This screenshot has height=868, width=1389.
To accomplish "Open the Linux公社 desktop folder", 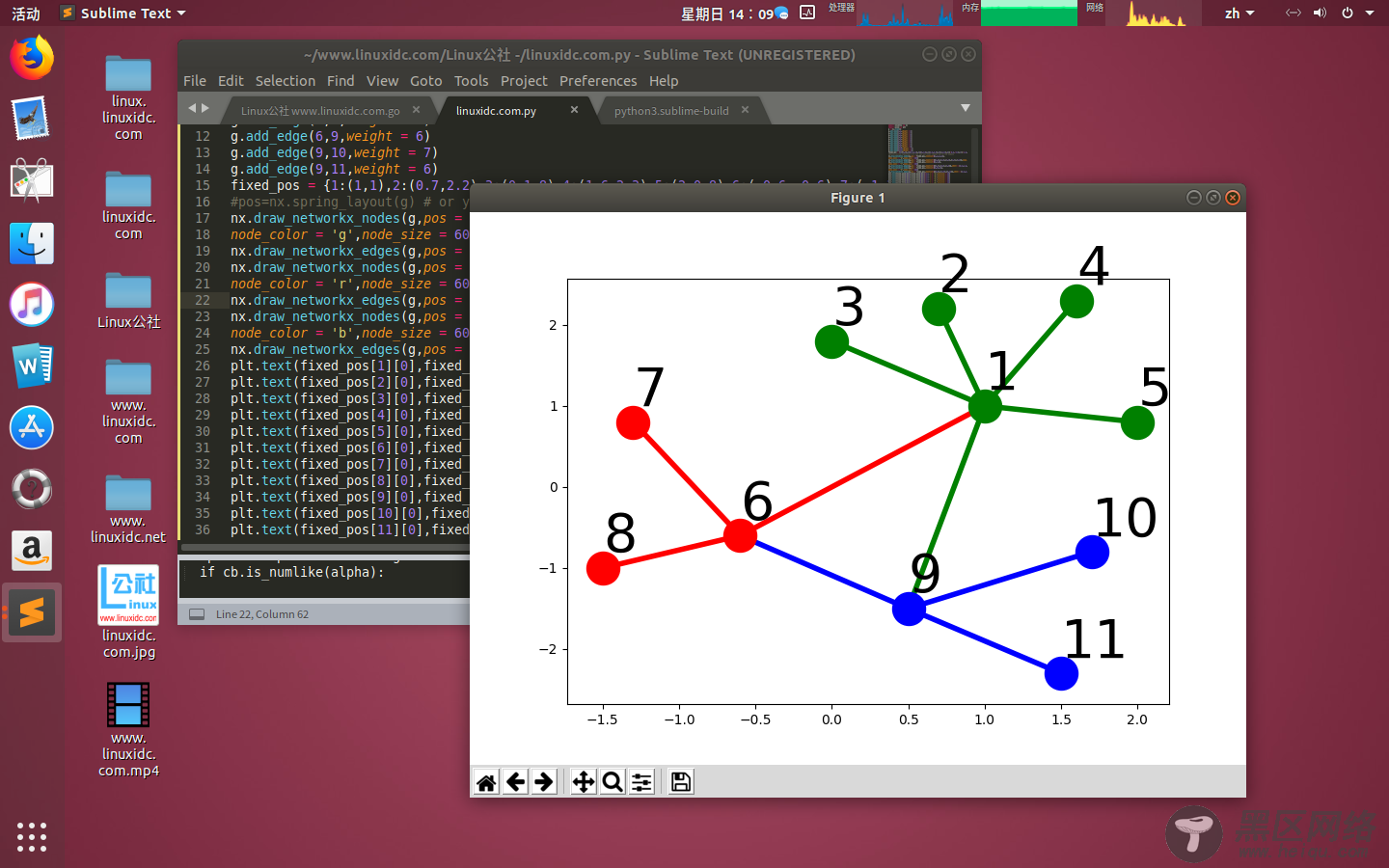I will coord(128,301).
